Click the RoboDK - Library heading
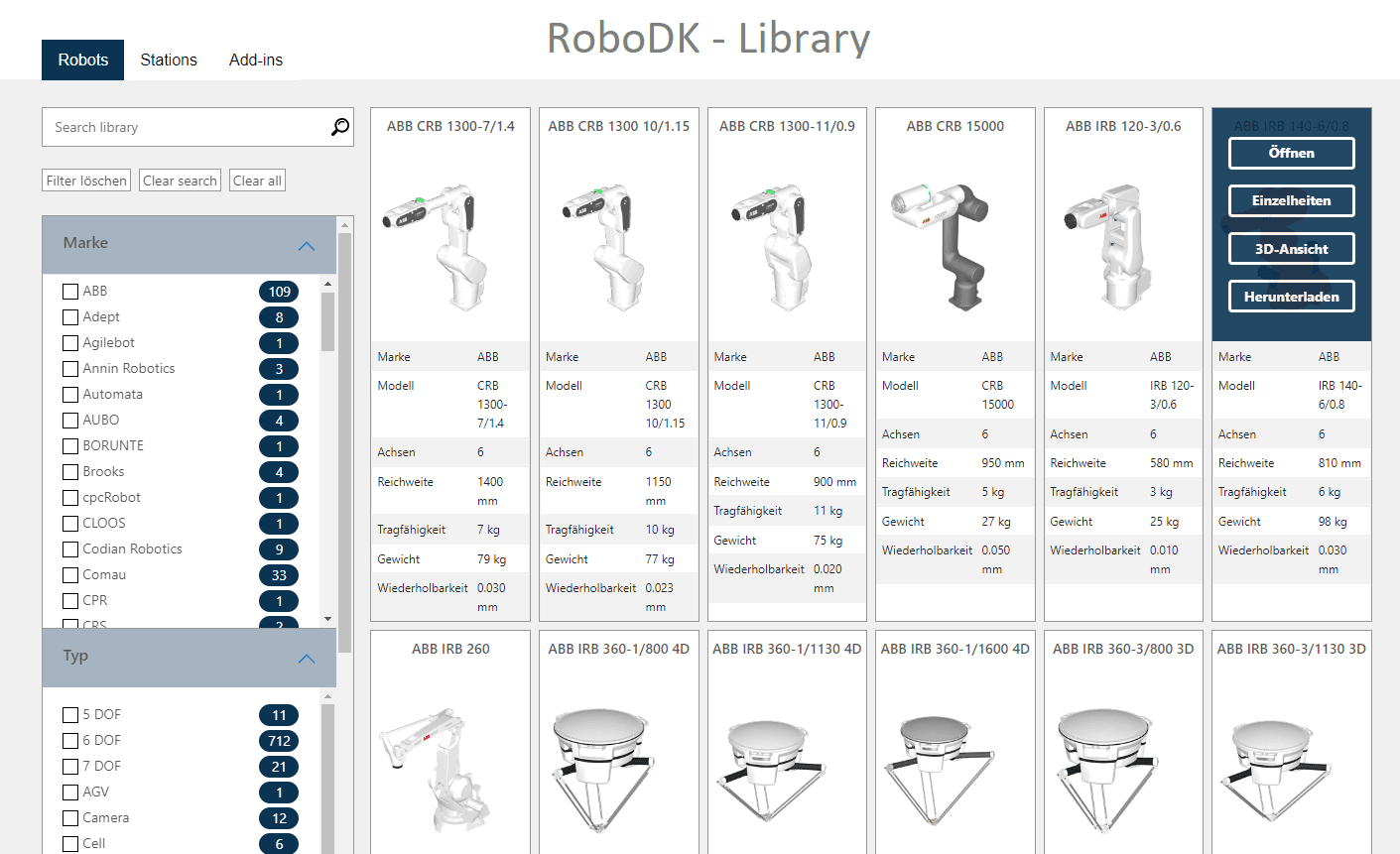The image size is (1400, 854). click(x=708, y=39)
